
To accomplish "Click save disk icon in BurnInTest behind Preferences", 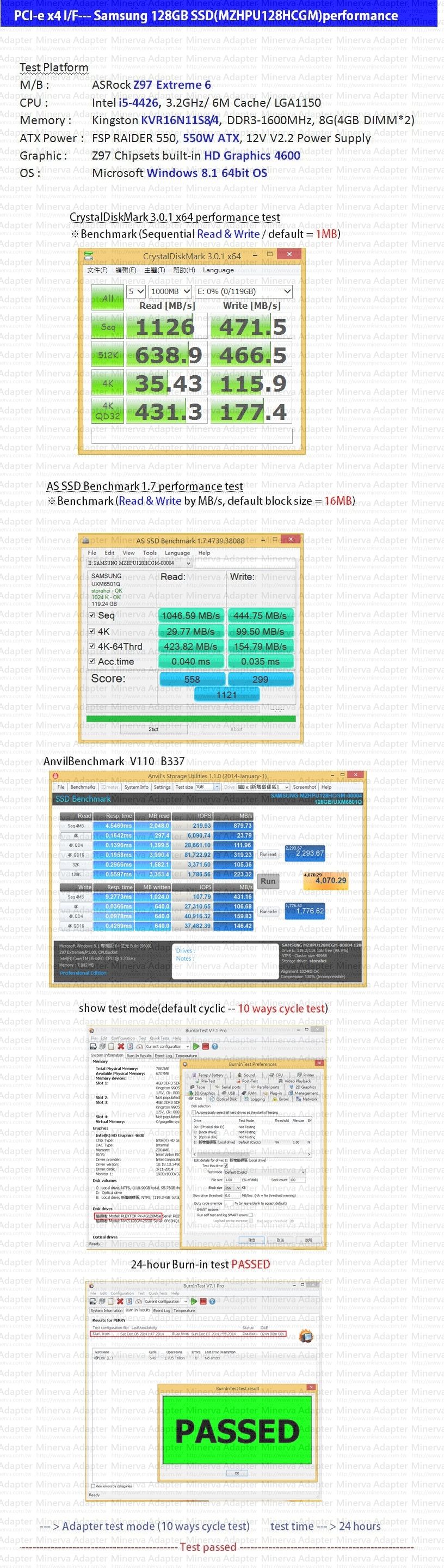I will coord(94,1047).
